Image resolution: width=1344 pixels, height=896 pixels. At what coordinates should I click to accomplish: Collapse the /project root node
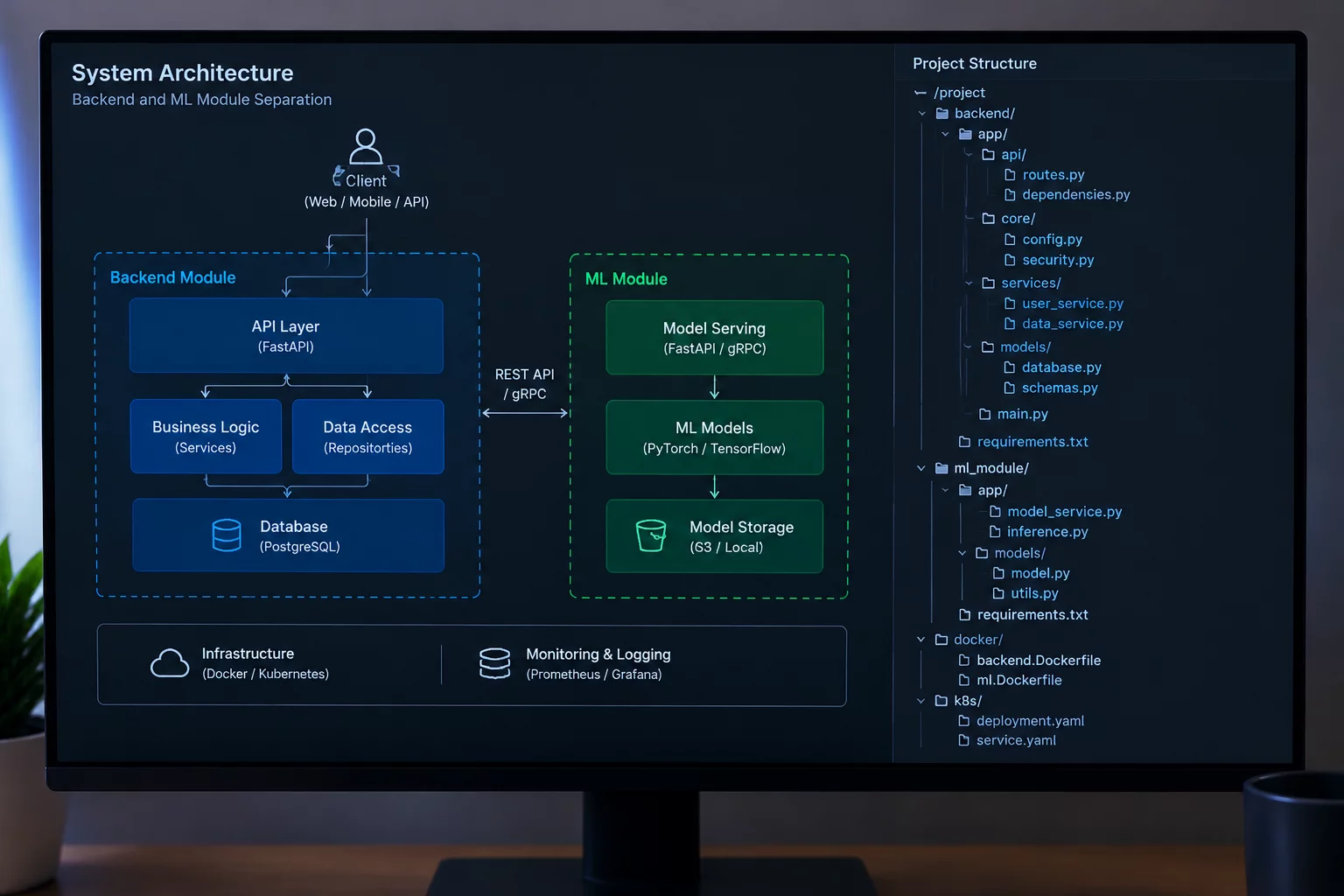click(x=920, y=93)
